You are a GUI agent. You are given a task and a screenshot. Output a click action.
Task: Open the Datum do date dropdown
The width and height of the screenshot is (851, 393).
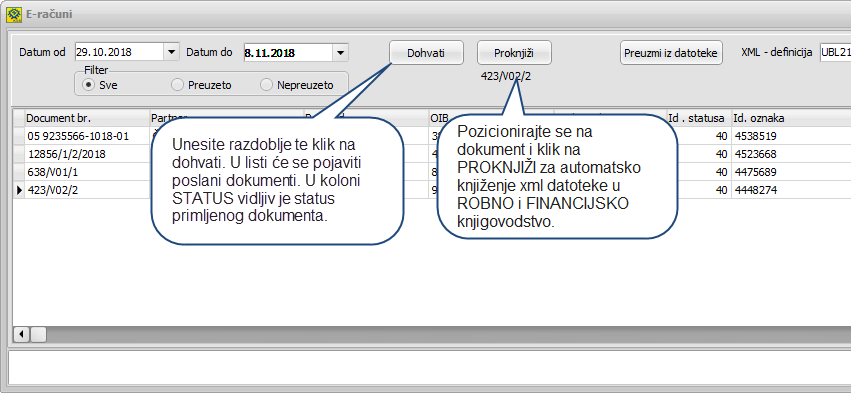pyautogui.click(x=340, y=53)
